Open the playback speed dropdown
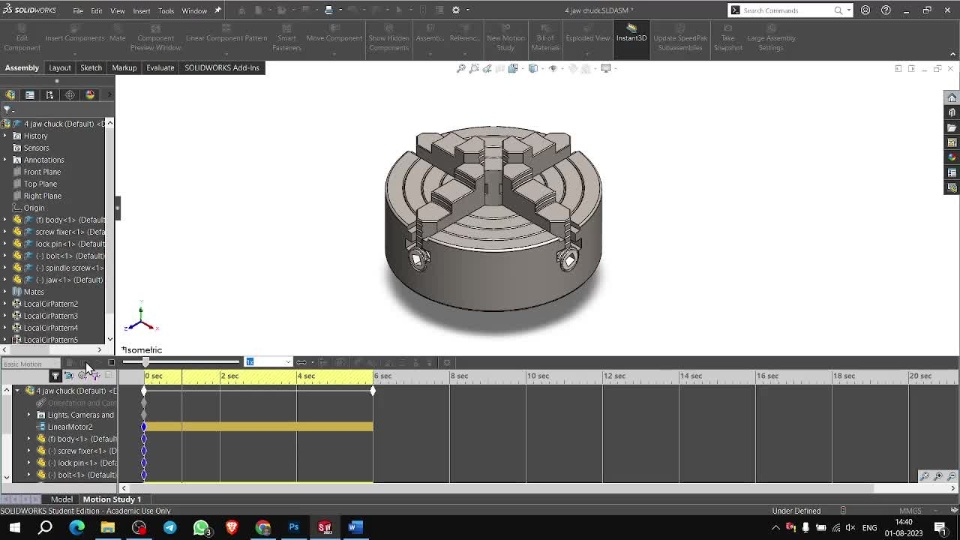Screen dimensions: 960x540 288,362
